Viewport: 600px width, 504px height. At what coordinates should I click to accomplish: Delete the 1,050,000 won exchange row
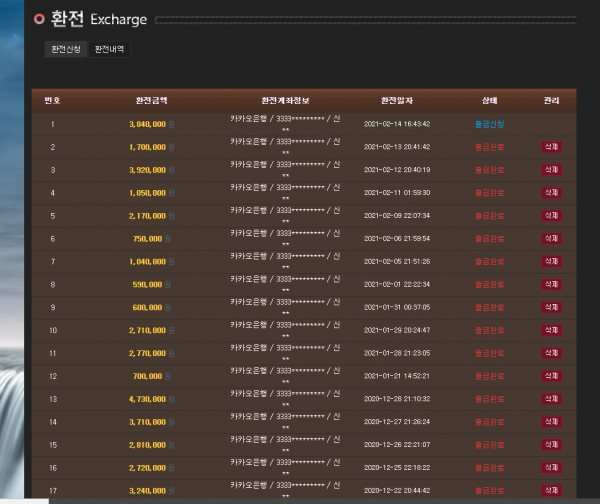point(551,193)
